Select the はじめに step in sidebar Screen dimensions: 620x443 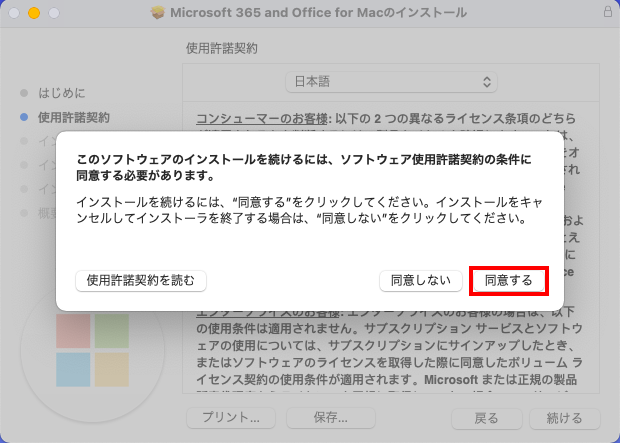pos(62,93)
